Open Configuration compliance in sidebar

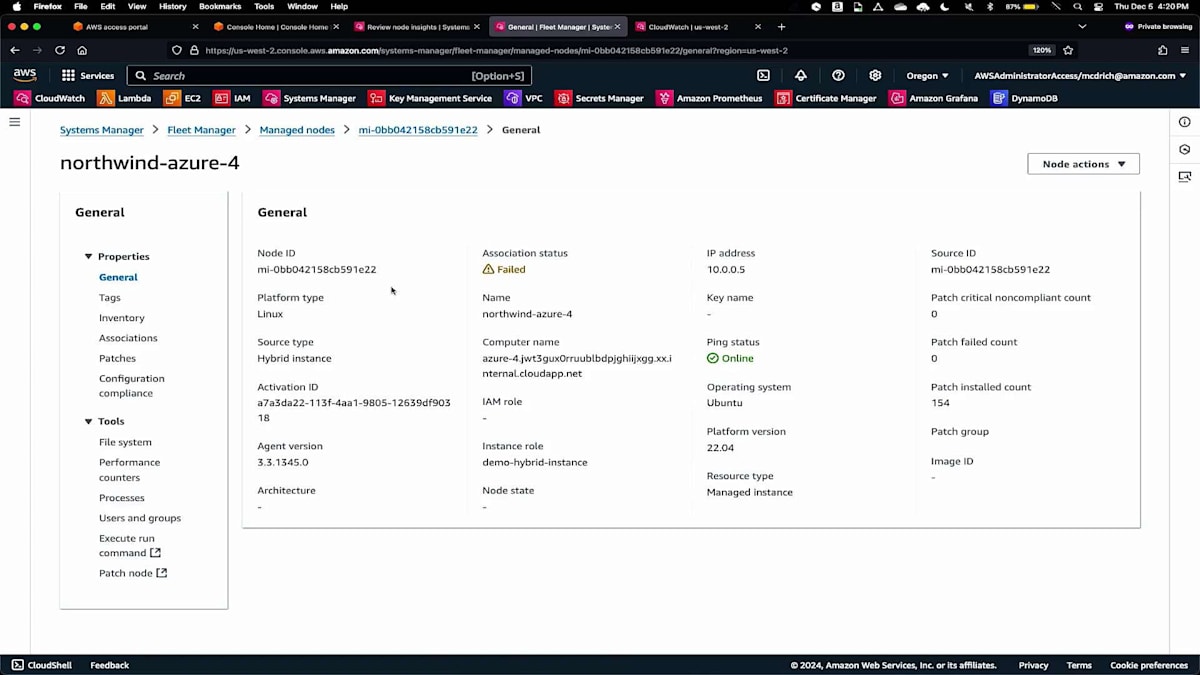point(132,386)
